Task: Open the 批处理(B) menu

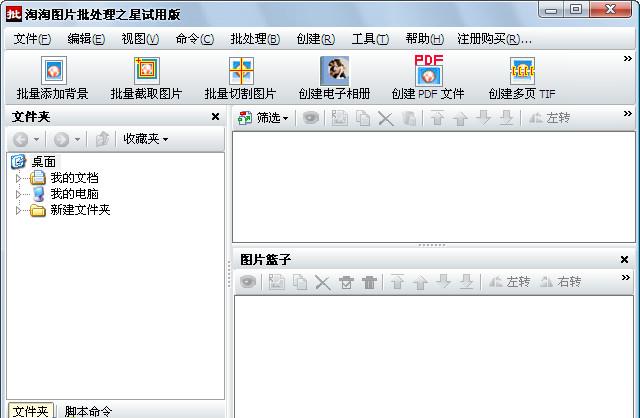Action: [x=254, y=39]
